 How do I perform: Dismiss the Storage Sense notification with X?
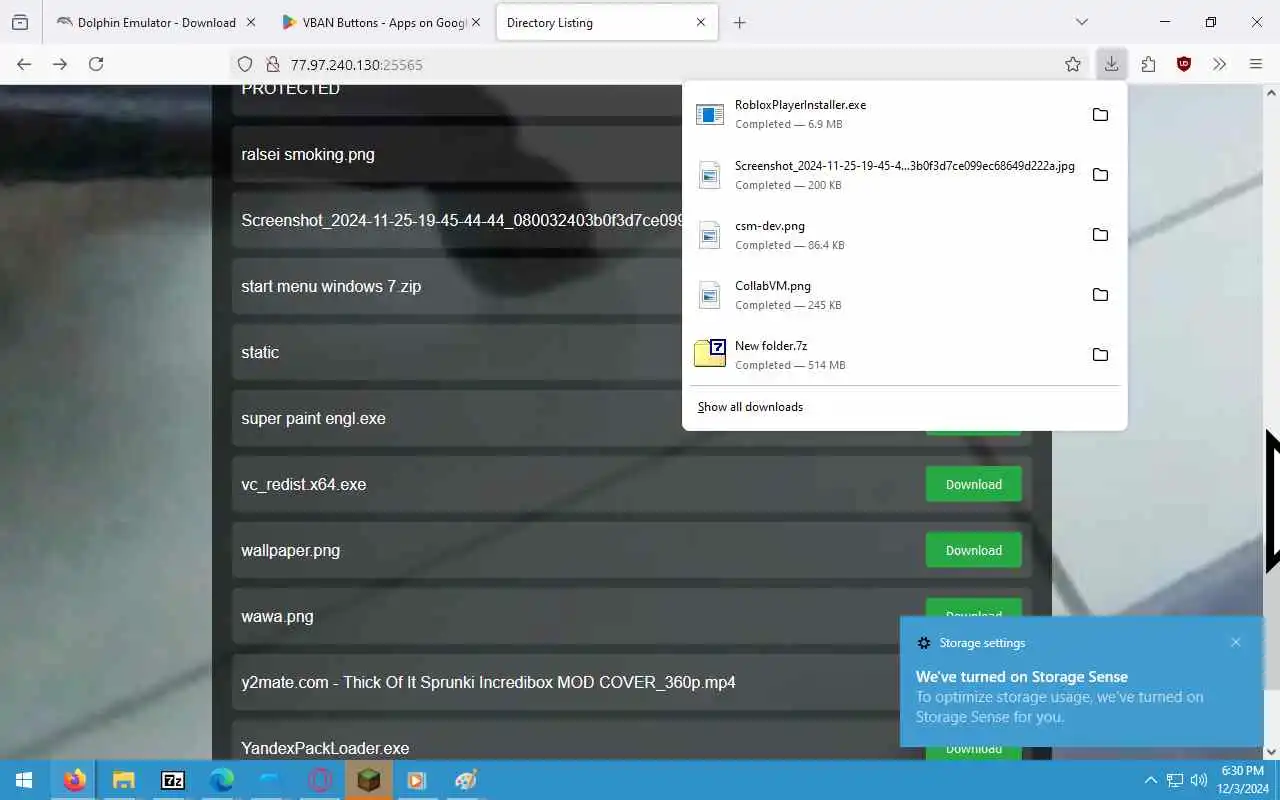1236,642
